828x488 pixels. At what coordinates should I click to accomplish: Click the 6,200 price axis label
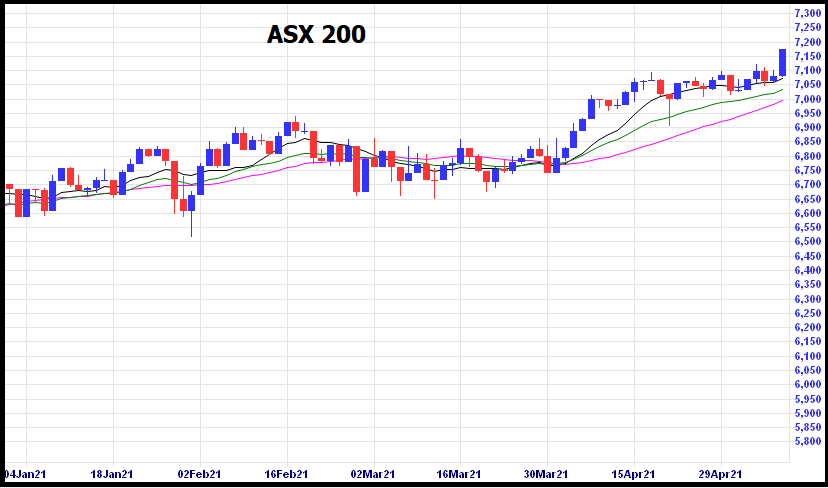point(808,327)
